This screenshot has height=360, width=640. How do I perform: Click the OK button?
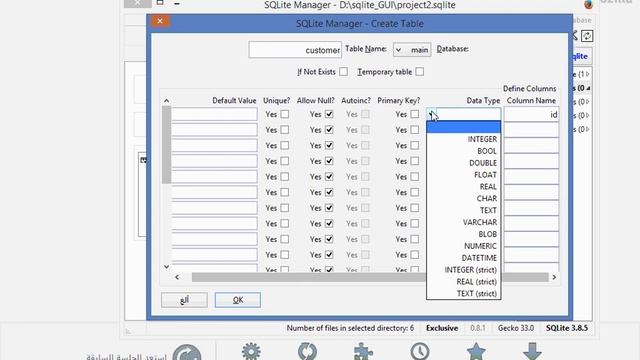tap(238, 300)
